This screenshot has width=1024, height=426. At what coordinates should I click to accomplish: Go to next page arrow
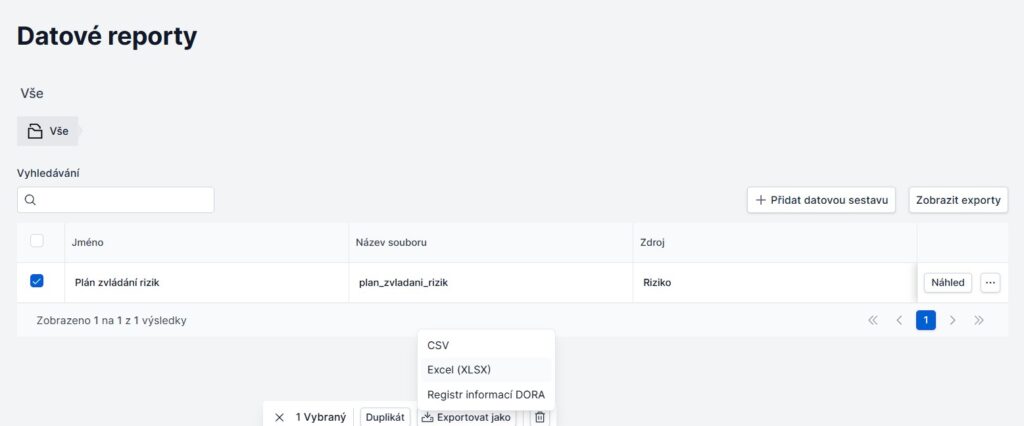(952, 320)
